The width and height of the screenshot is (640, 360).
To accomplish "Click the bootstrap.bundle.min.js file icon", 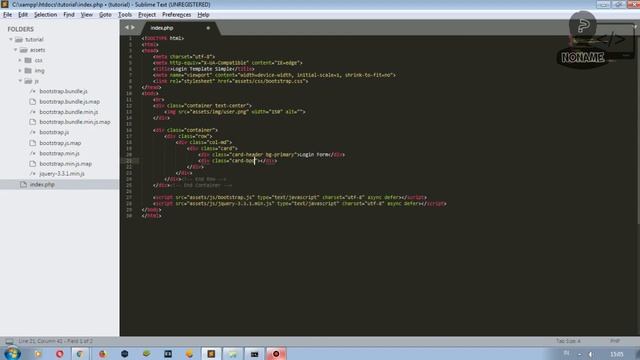I will [33, 112].
